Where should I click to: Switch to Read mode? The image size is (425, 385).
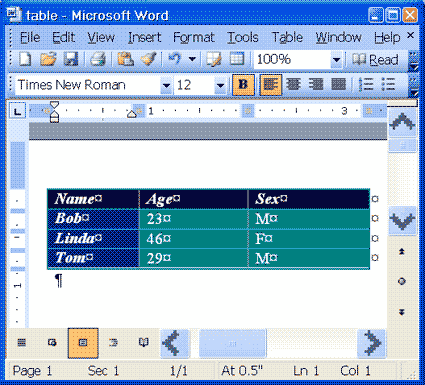[375, 60]
